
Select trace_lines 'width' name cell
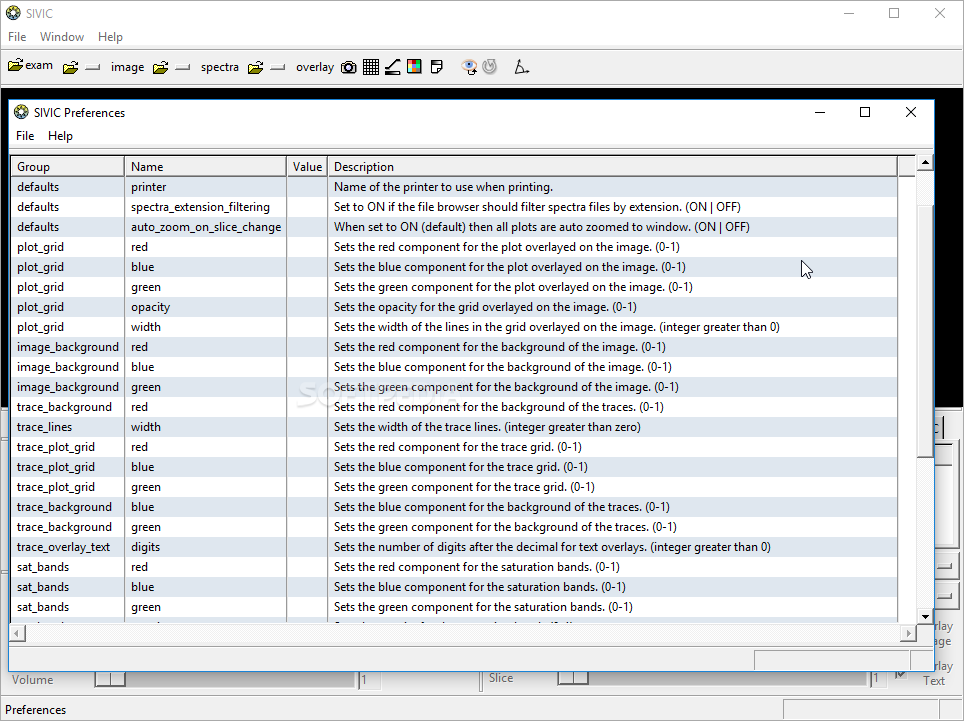tap(205, 427)
